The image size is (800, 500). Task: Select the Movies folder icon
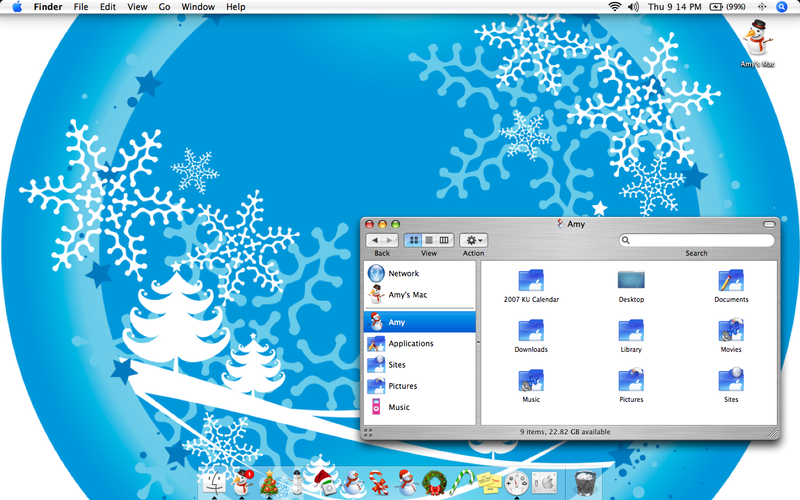click(x=731, y=330)
